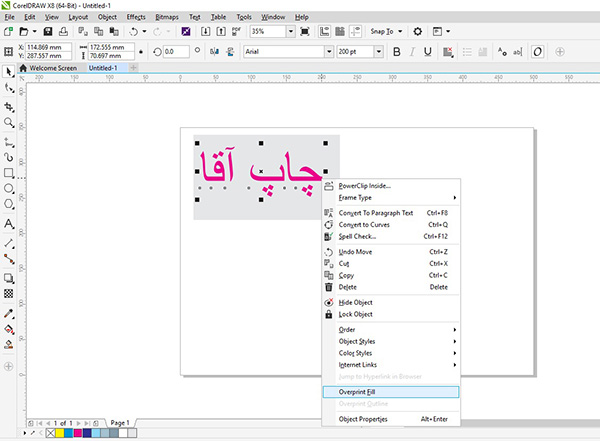Click Hide Object in context menu

pos(391,302)
